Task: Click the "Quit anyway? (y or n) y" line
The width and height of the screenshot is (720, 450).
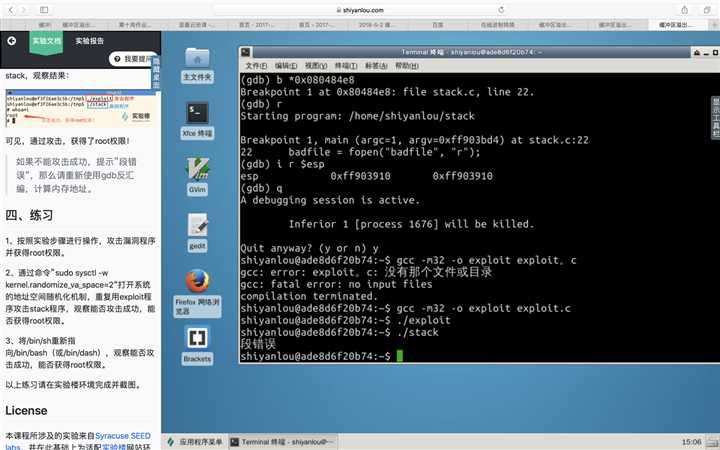Action: pyautogui.click(x=309, y=248)
